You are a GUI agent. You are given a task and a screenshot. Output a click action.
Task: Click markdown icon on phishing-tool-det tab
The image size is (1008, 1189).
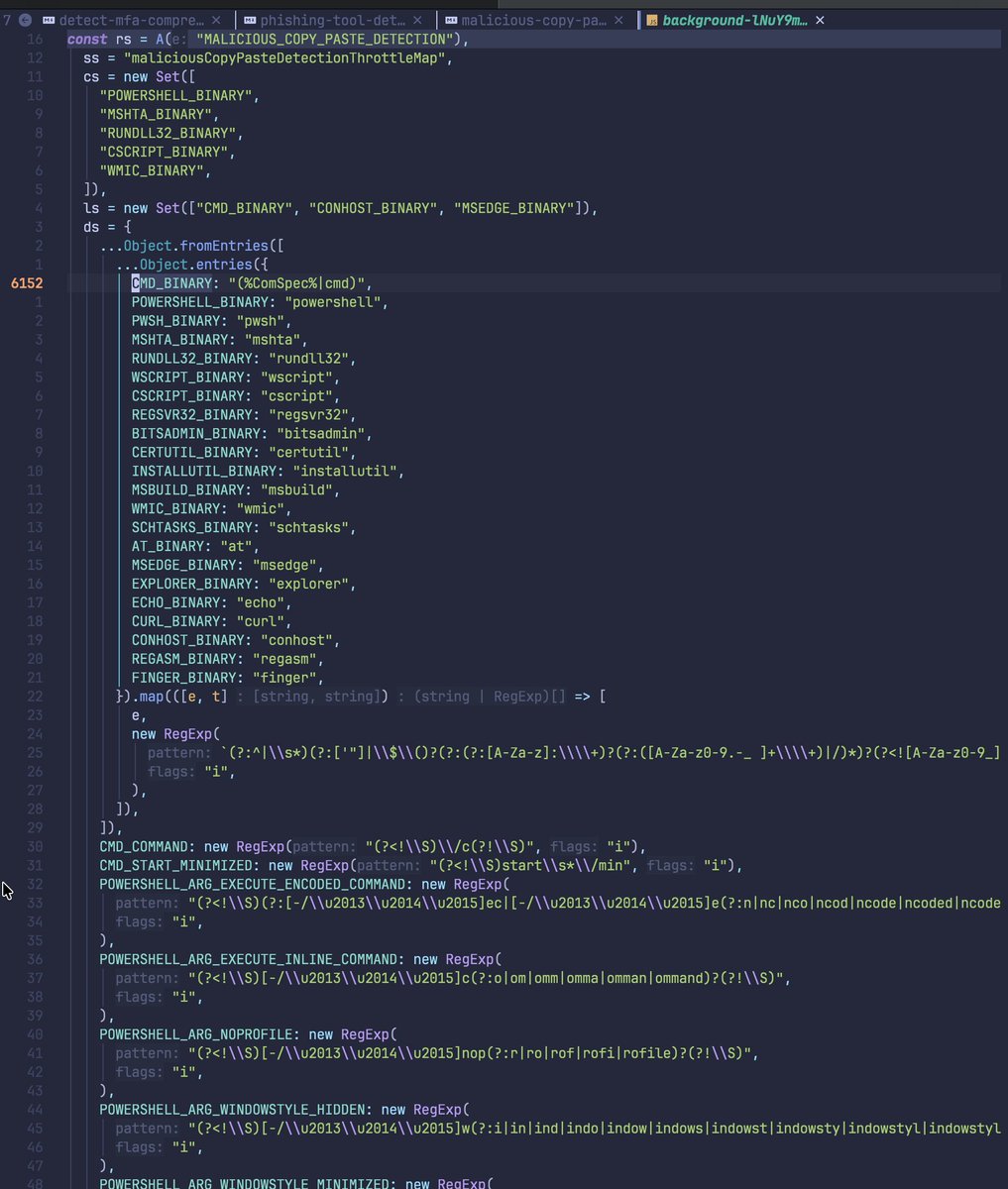(x=251, y=20)
